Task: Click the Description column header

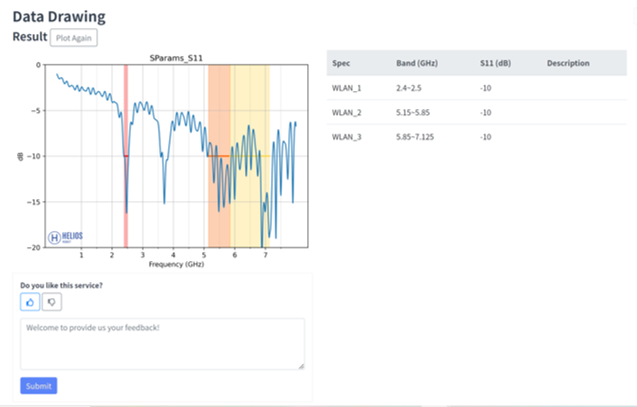Action: [x=568, y=64]
